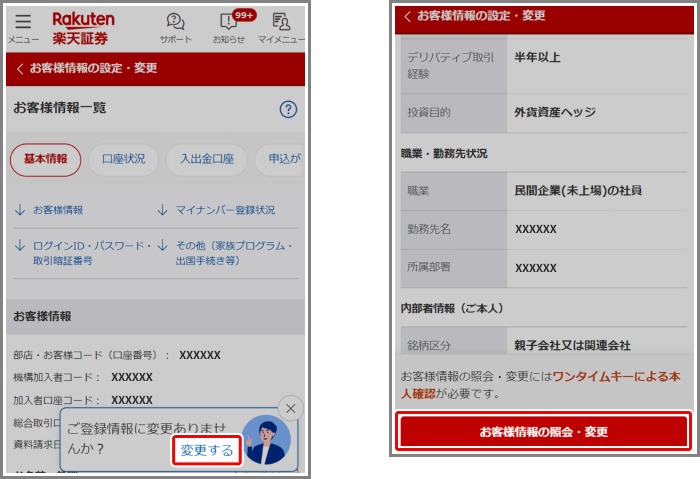Click the 内部者情報（ご本人） heading

pyautogui.click(x=452, y=308)
